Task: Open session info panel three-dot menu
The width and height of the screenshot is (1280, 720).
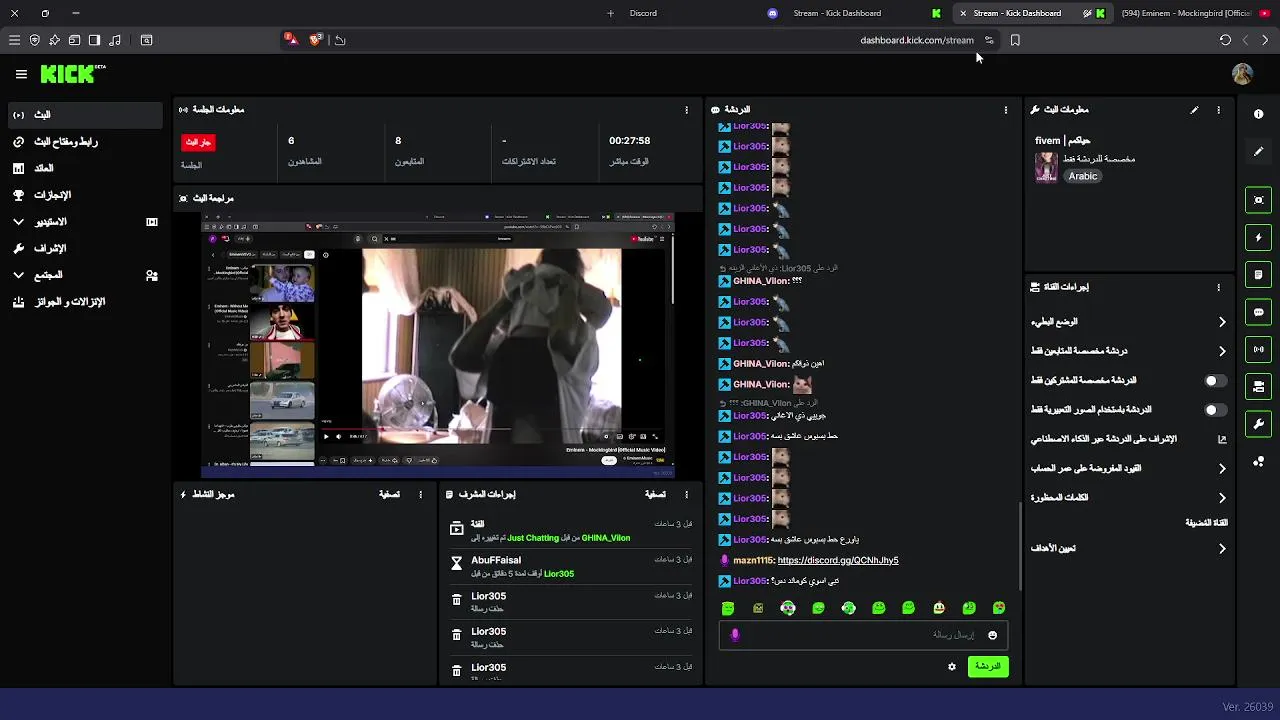Action: click(x=686, y=110)
